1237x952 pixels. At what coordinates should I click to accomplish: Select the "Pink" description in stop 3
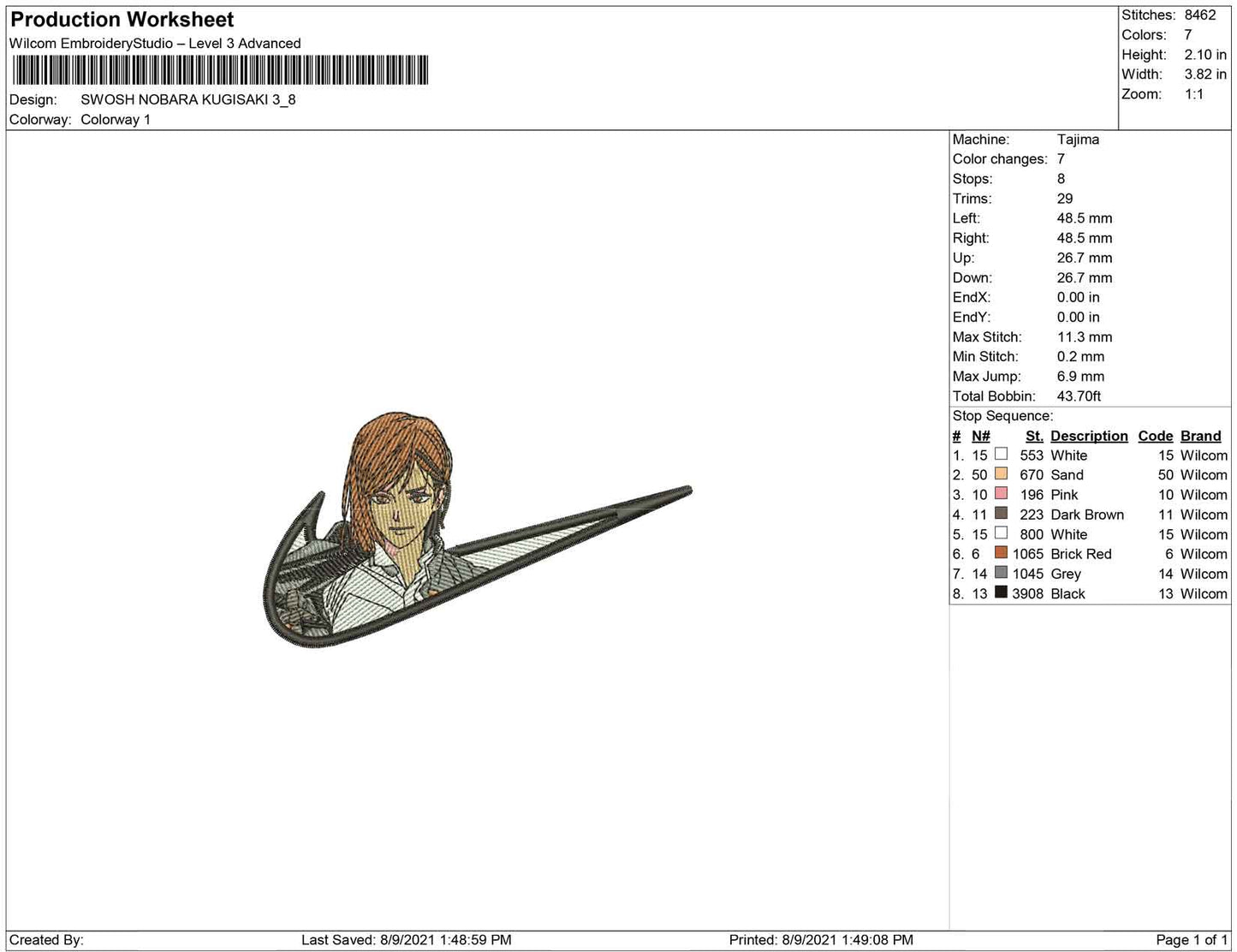coord(1064,495)
